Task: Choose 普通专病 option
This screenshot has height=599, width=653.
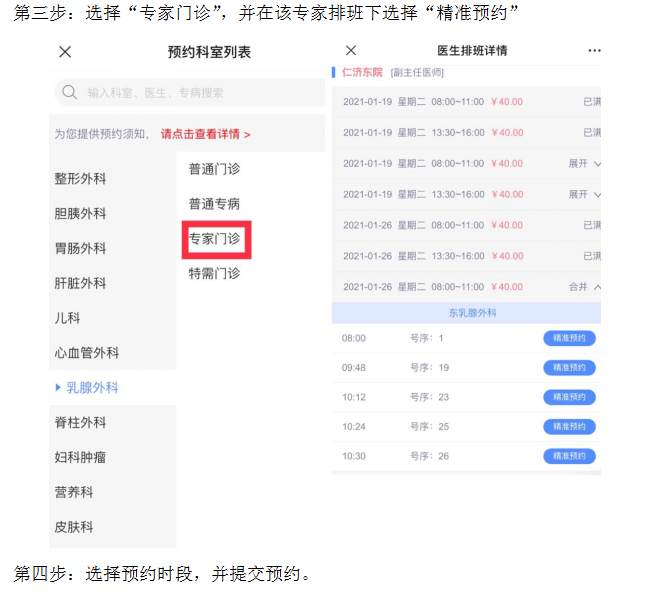Action: click(x=215, y=204)
